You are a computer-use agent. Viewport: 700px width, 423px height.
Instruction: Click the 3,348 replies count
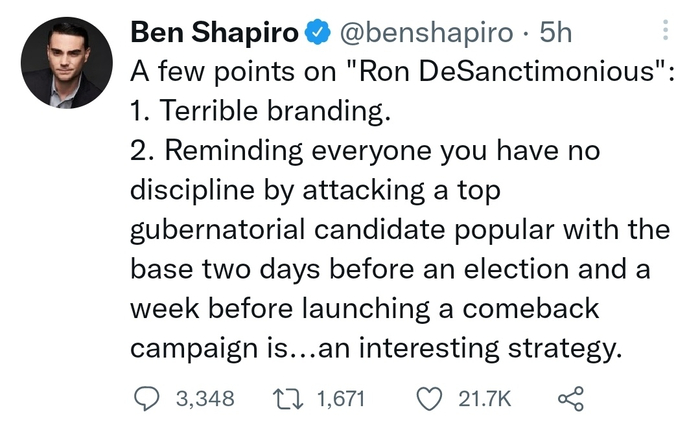pyautogui.click(x=205, y=398)
